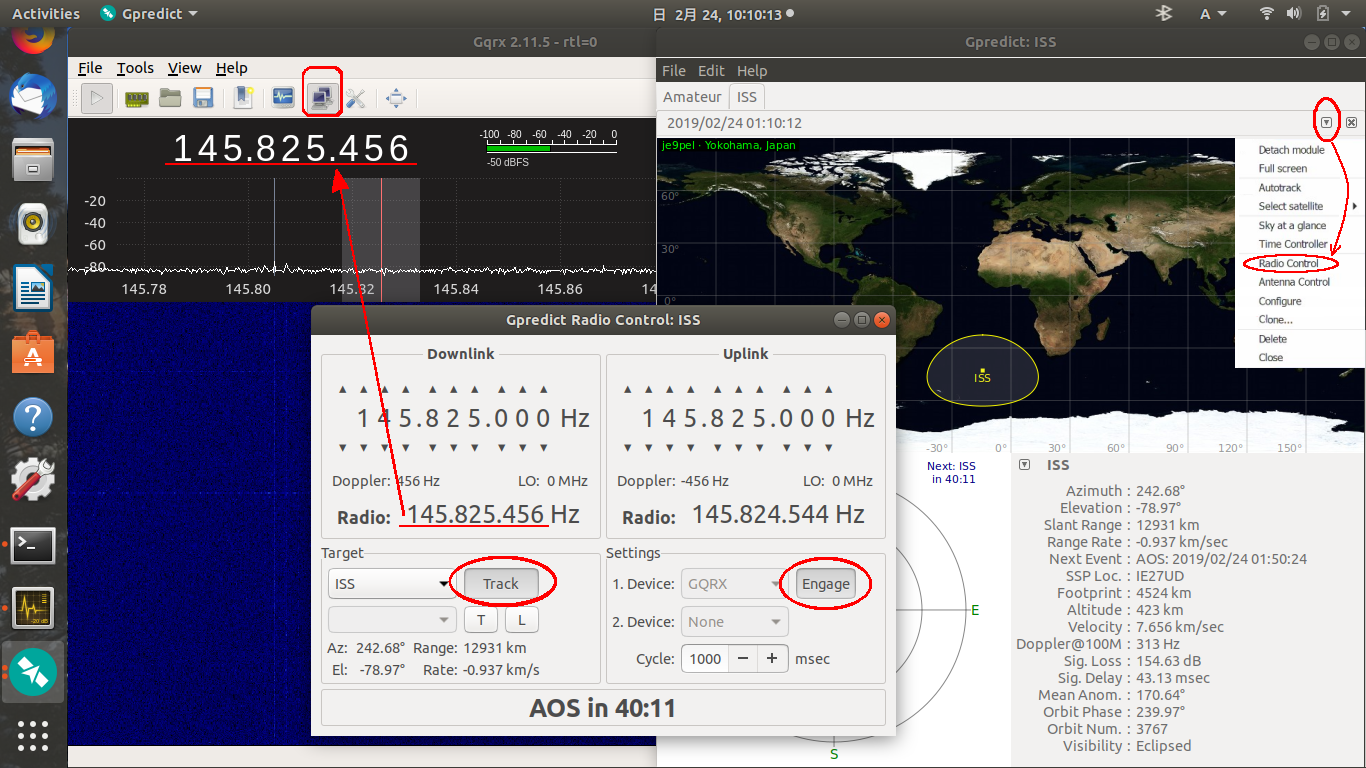Launch LibreOffice Writer from dock
The height and width of the screenshot is (768, 1366).
(33, 288)
